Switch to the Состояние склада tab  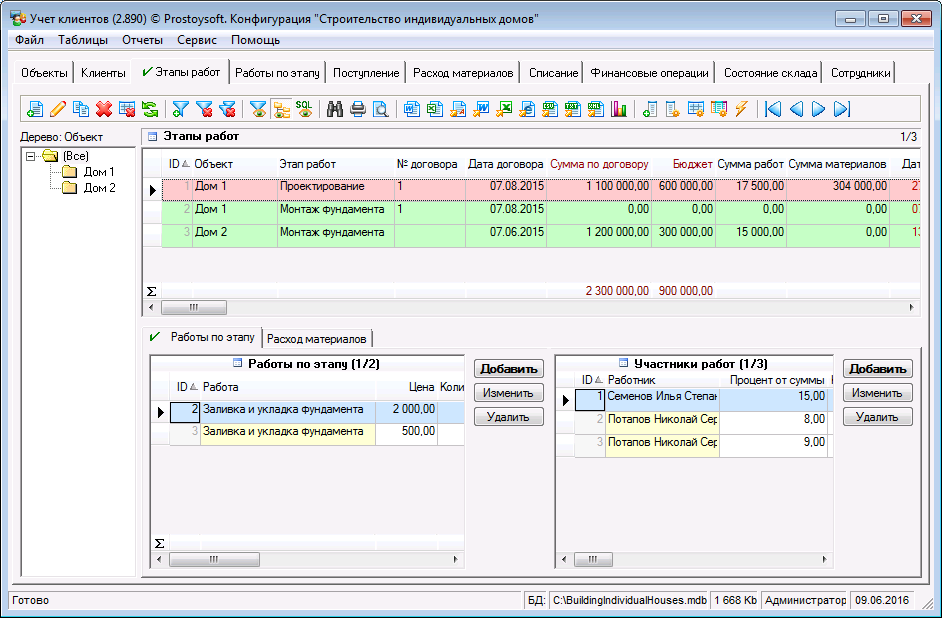coord(770,73)
